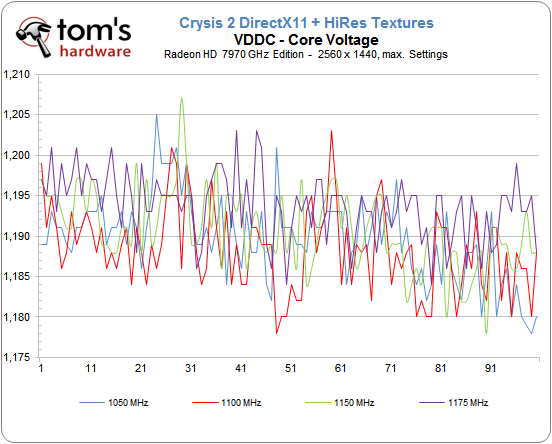552x444 pixels.
Task: Click the 'hardware' text under the logo
Action: [x=95, y=51]
